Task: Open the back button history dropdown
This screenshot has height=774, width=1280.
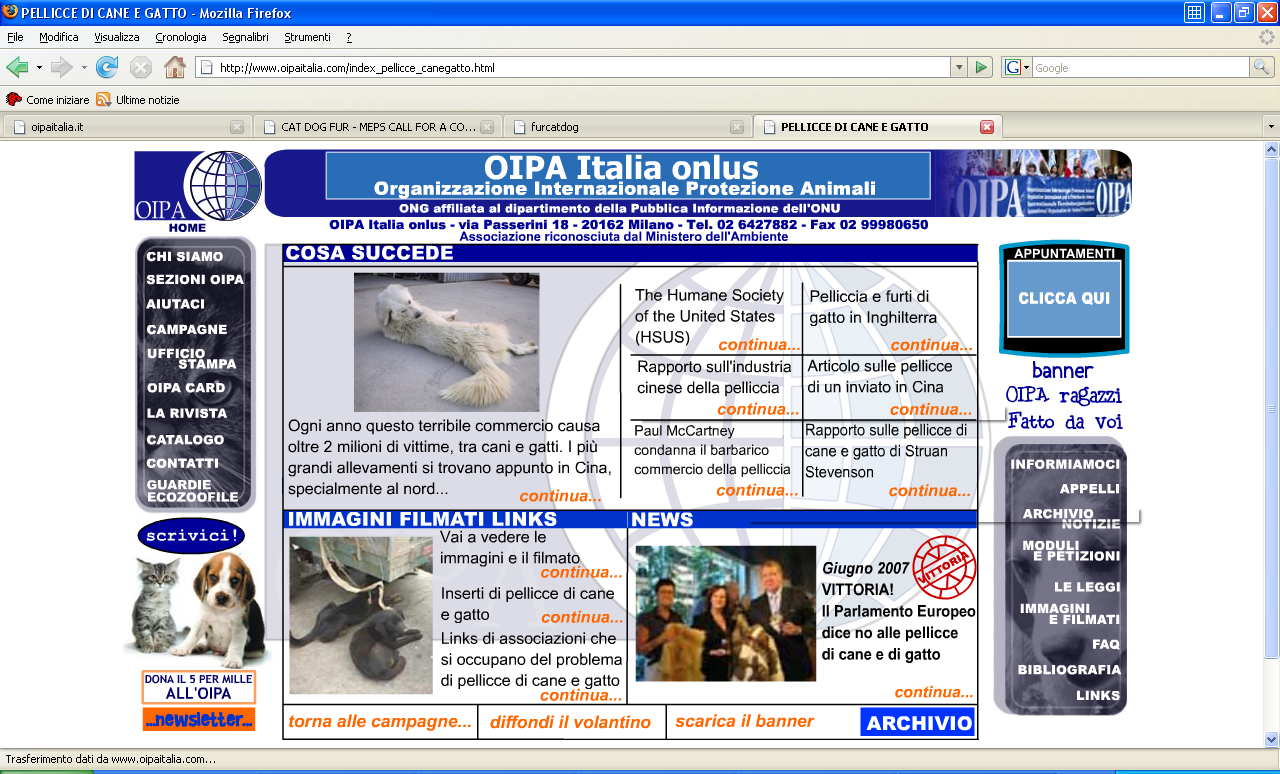Action: pyautogui.click(x=39, y=67)
